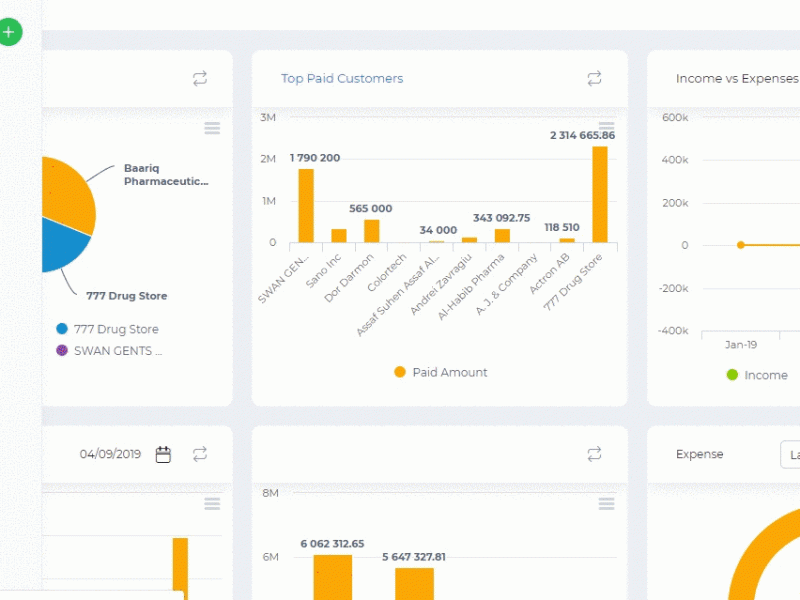This screenshot has height=600, width=800.
Task: Click the 343 092.75 data label
Action: [502, 218]
